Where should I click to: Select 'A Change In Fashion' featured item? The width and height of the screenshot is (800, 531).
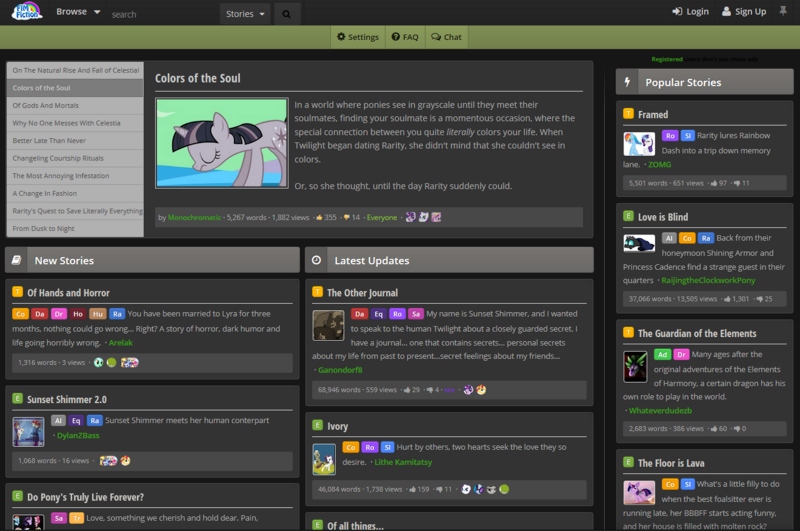point(75,193)
